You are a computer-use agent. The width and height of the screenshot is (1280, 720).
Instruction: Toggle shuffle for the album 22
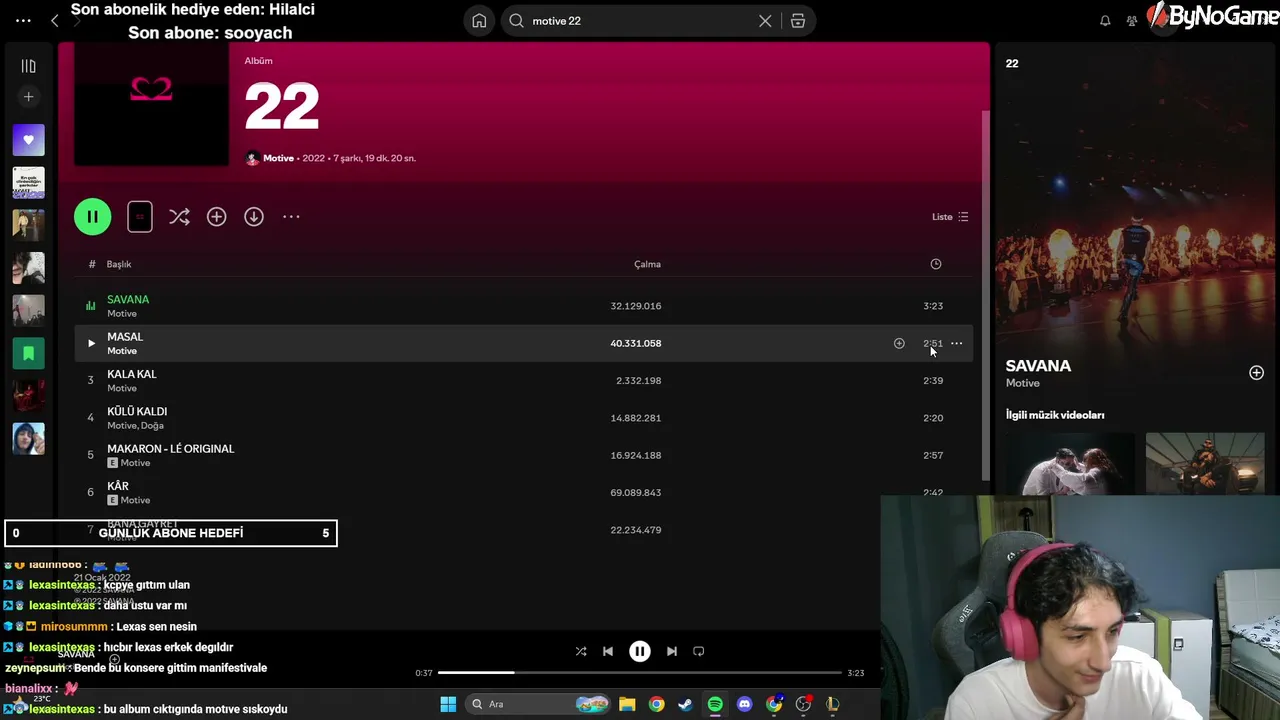pos(179,217)
